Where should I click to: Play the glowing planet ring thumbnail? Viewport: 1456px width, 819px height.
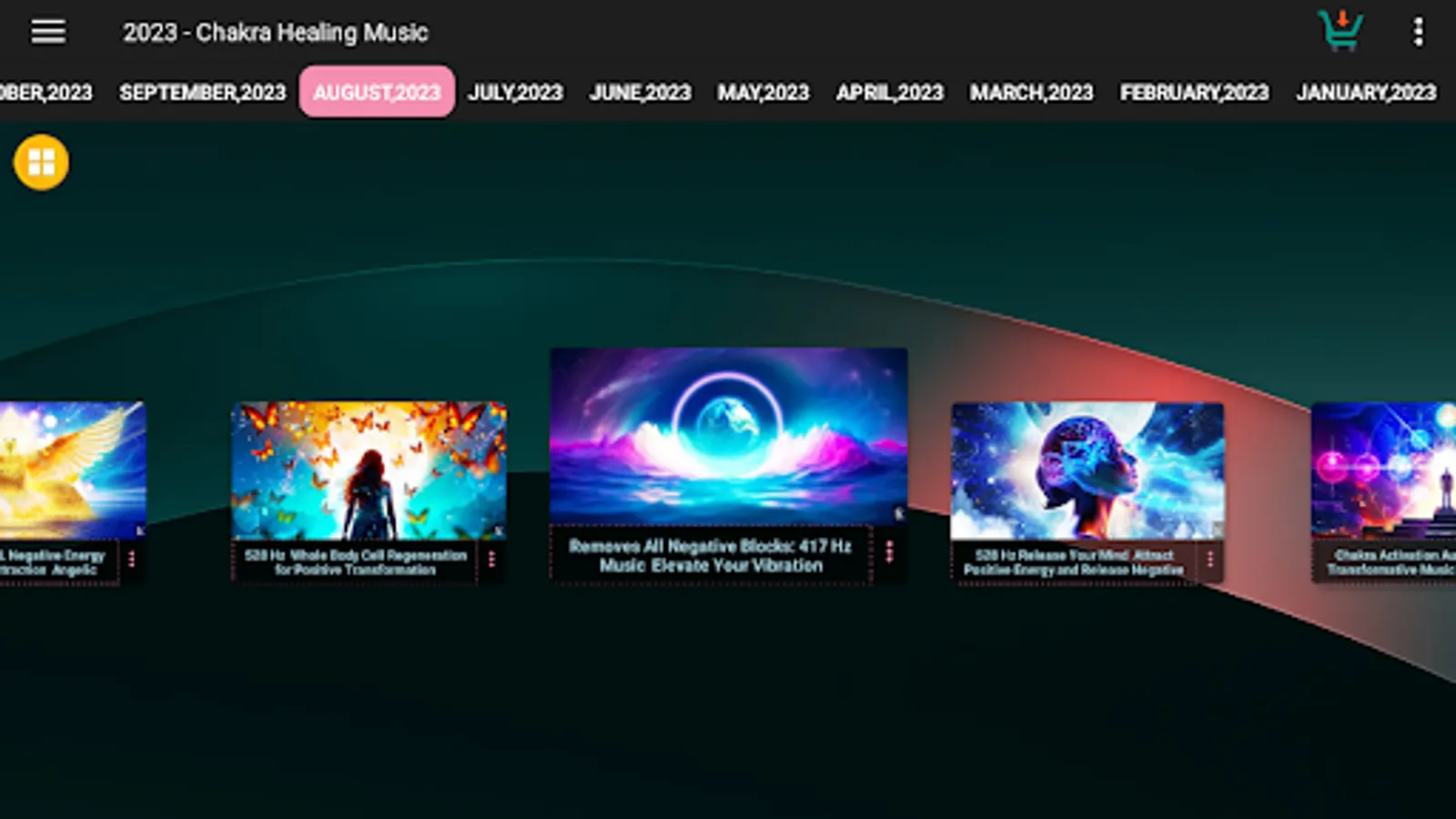pyautogui.click(x=728, y=436)
